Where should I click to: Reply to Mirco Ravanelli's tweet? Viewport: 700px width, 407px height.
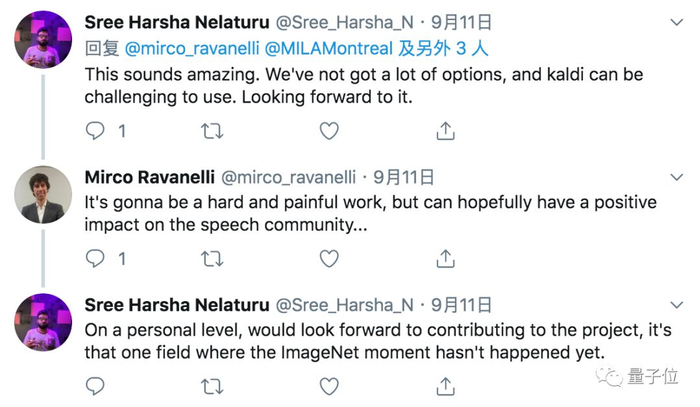coord(95,259)
